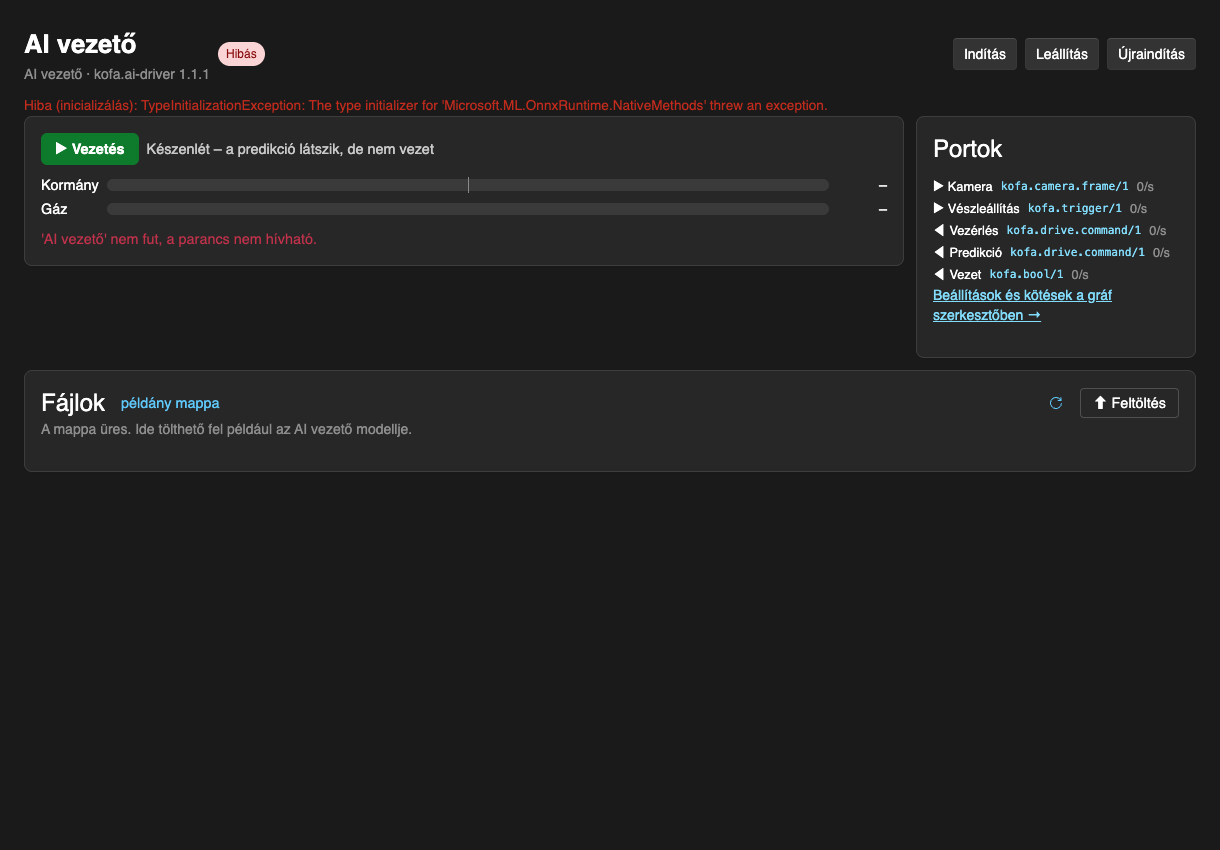The width and height of the screenshot is (1220, 850).
Task: Click the Vészleállítás port arrow icon
Action: pos(938,208)
